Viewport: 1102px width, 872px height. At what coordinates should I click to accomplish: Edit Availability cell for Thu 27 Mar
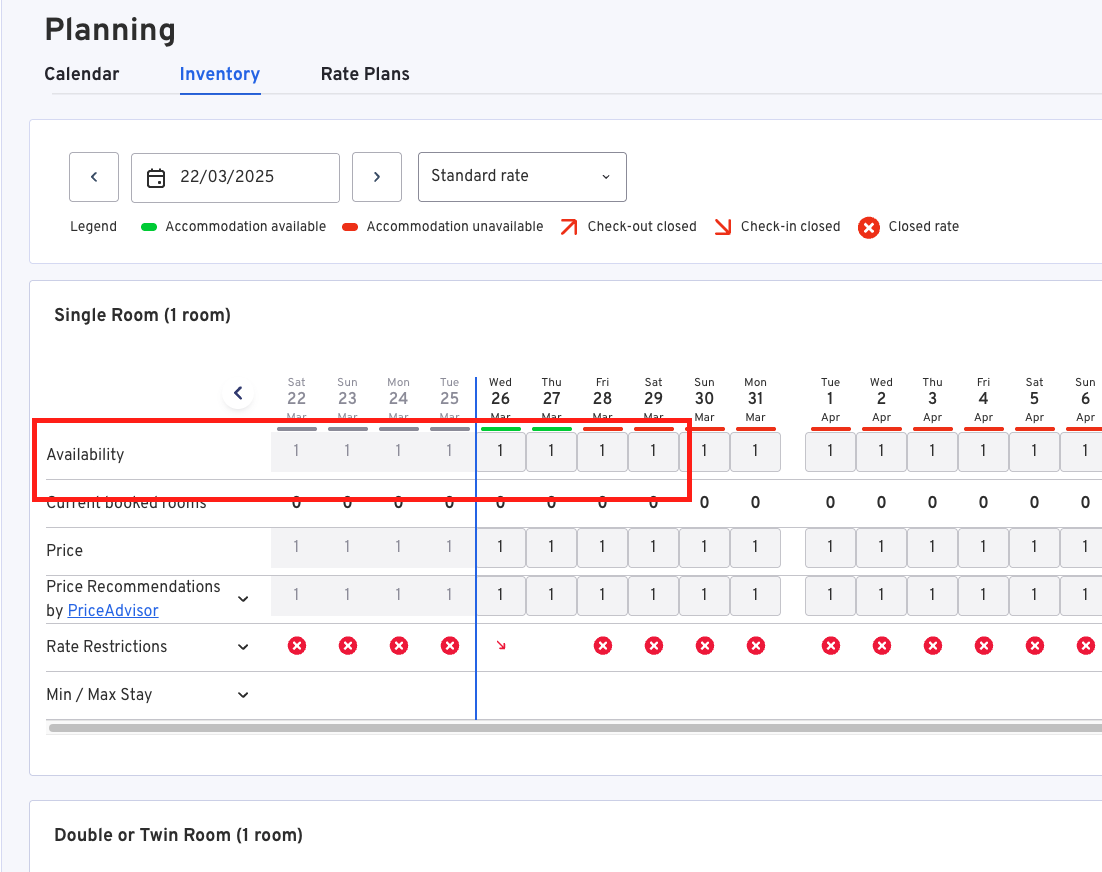[551, 451]
